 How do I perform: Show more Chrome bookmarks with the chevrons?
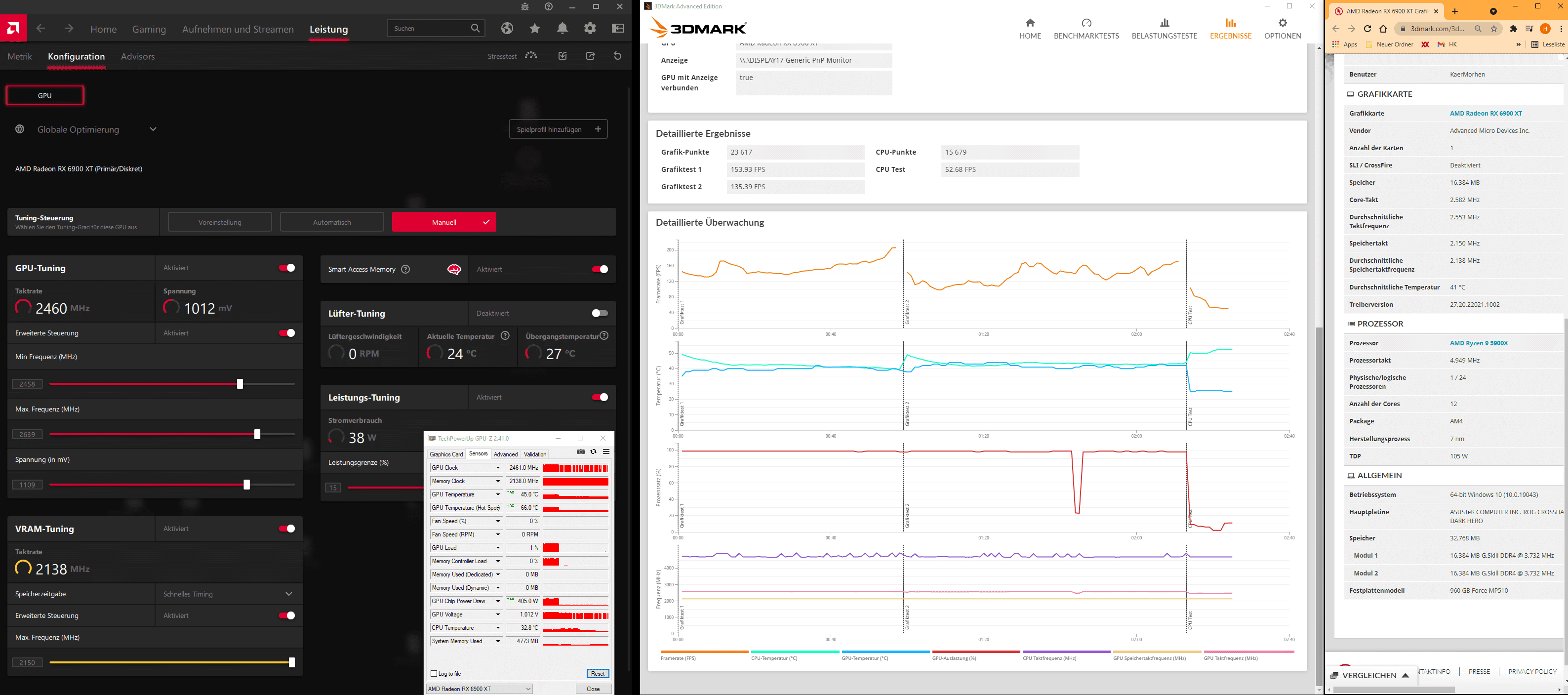point(1518,44)
